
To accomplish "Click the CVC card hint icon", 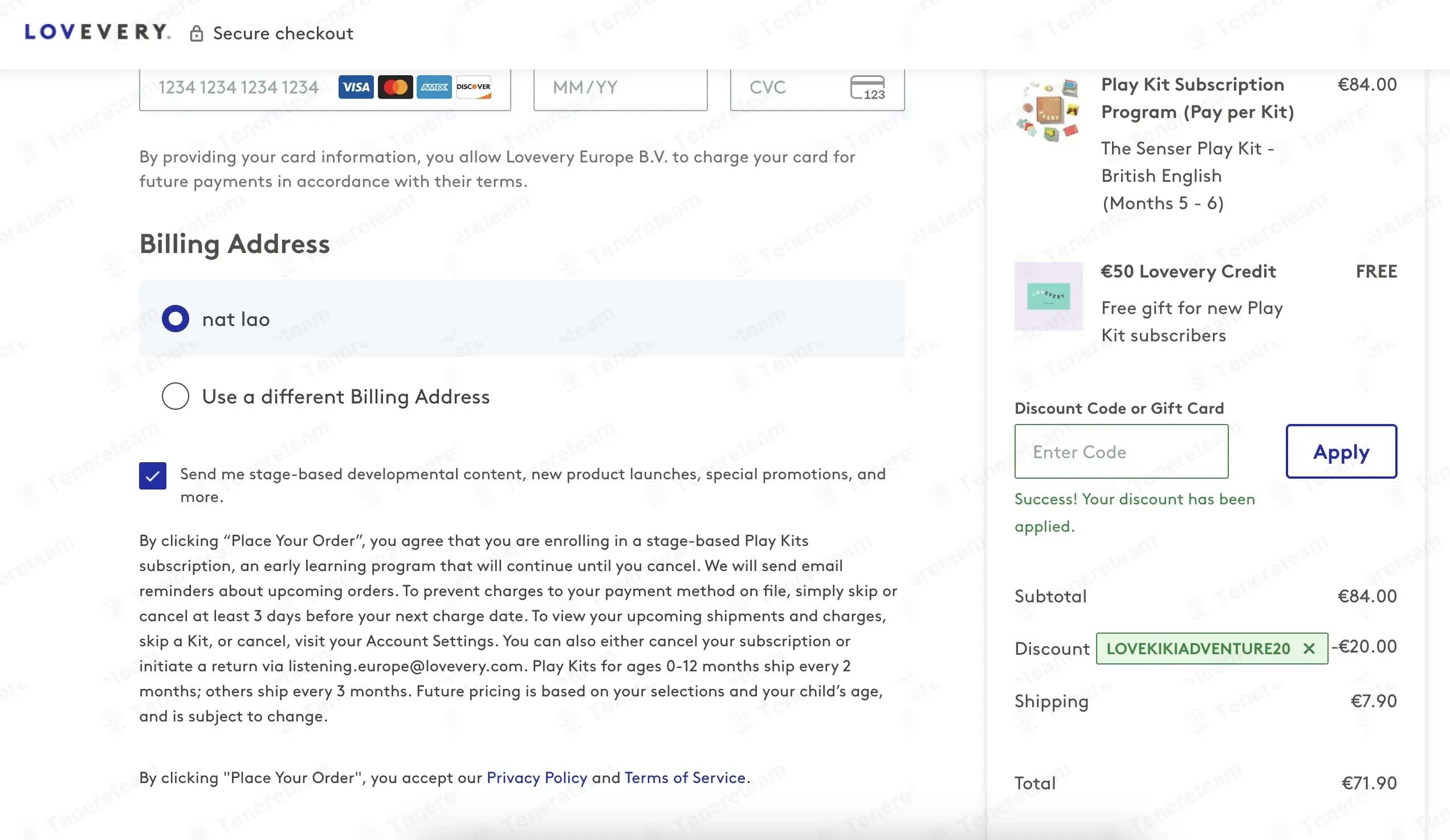I will [867, 87].
